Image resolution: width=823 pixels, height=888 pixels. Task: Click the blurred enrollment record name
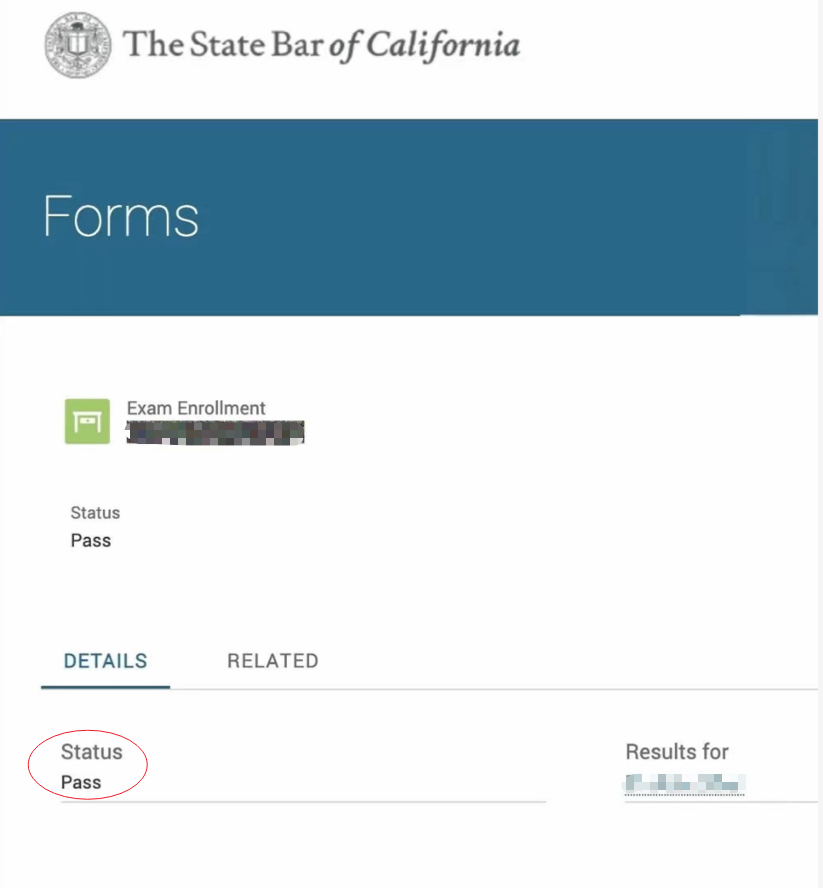click(215, 431)
